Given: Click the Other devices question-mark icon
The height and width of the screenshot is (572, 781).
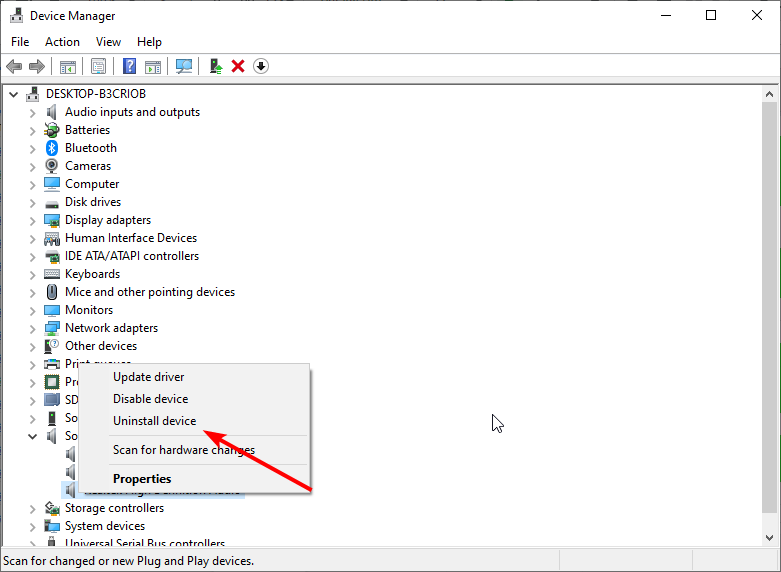Looking at the screenshot, I should pos(52,346).
